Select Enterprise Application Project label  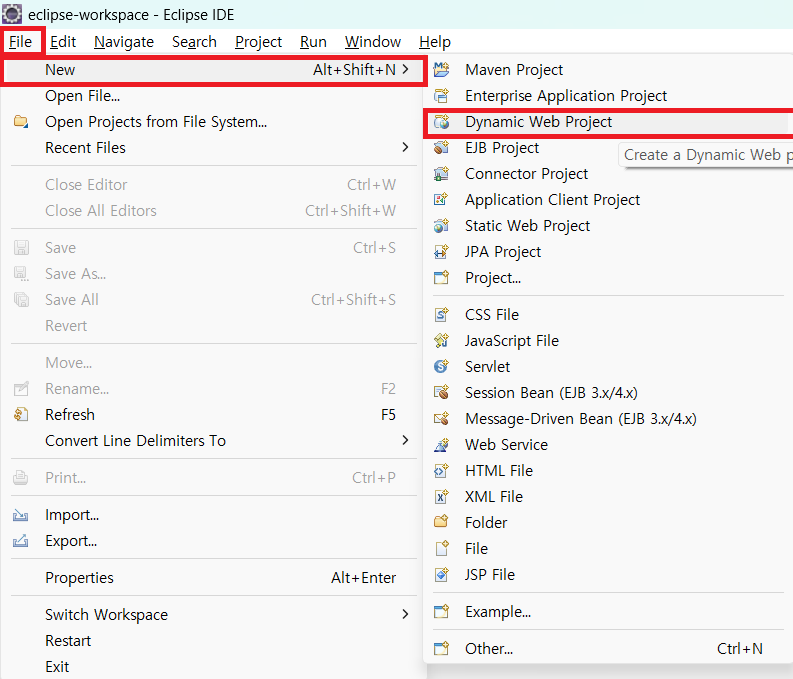point(566,96)
